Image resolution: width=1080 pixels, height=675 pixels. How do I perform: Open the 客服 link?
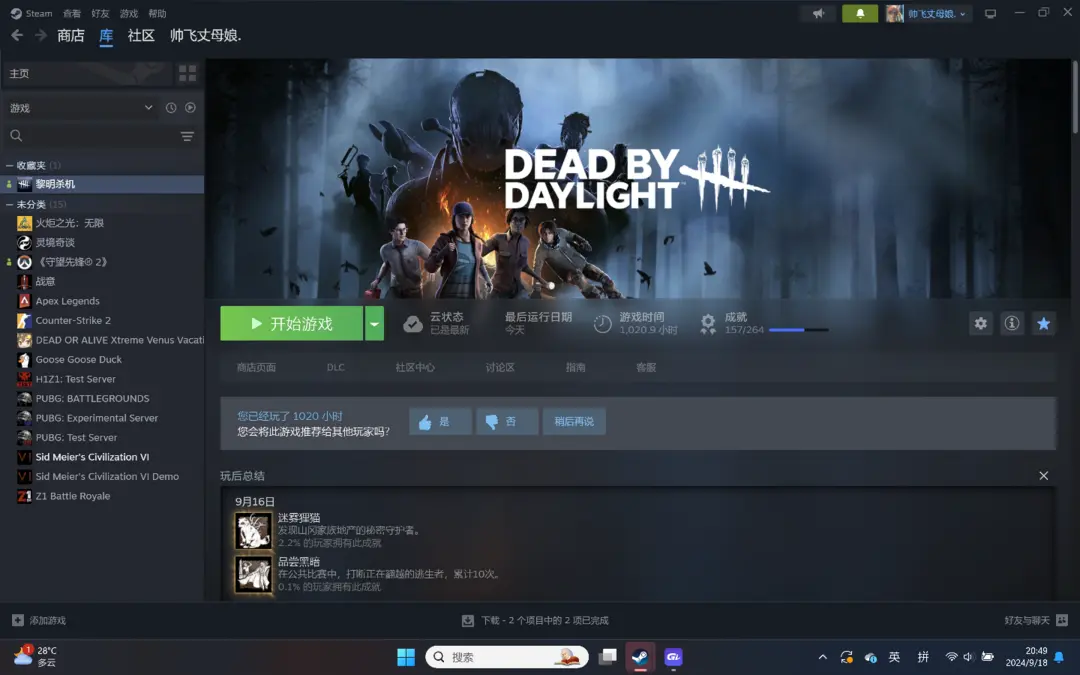point(646,367)
